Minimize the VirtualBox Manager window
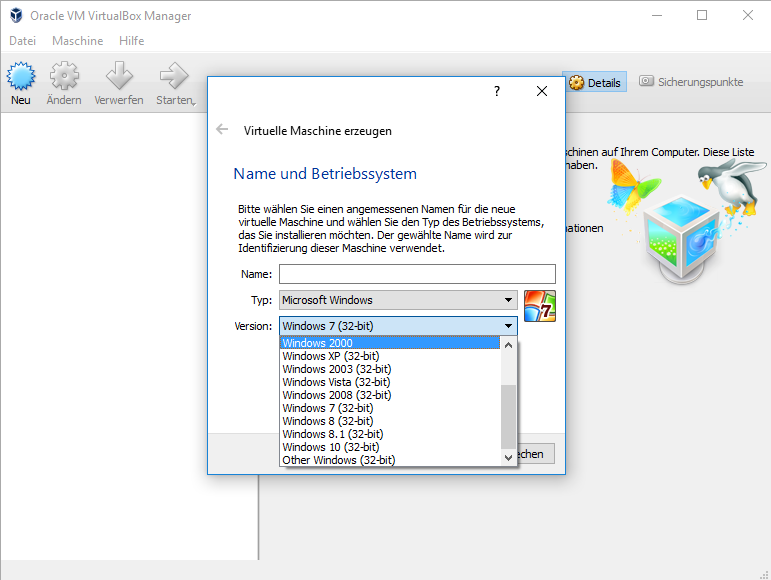This screenshot has width=771, height=580. [x=657, y=15]
